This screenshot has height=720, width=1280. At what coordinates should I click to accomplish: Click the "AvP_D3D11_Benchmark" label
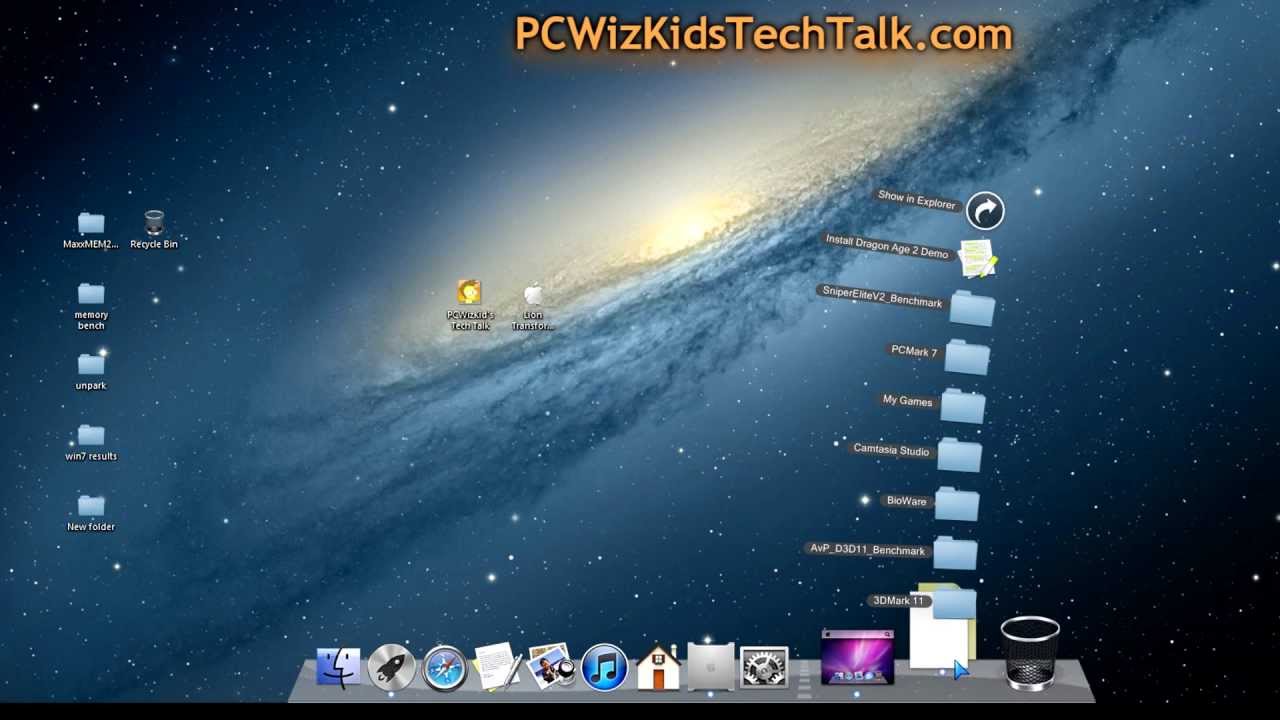[867, 549]
